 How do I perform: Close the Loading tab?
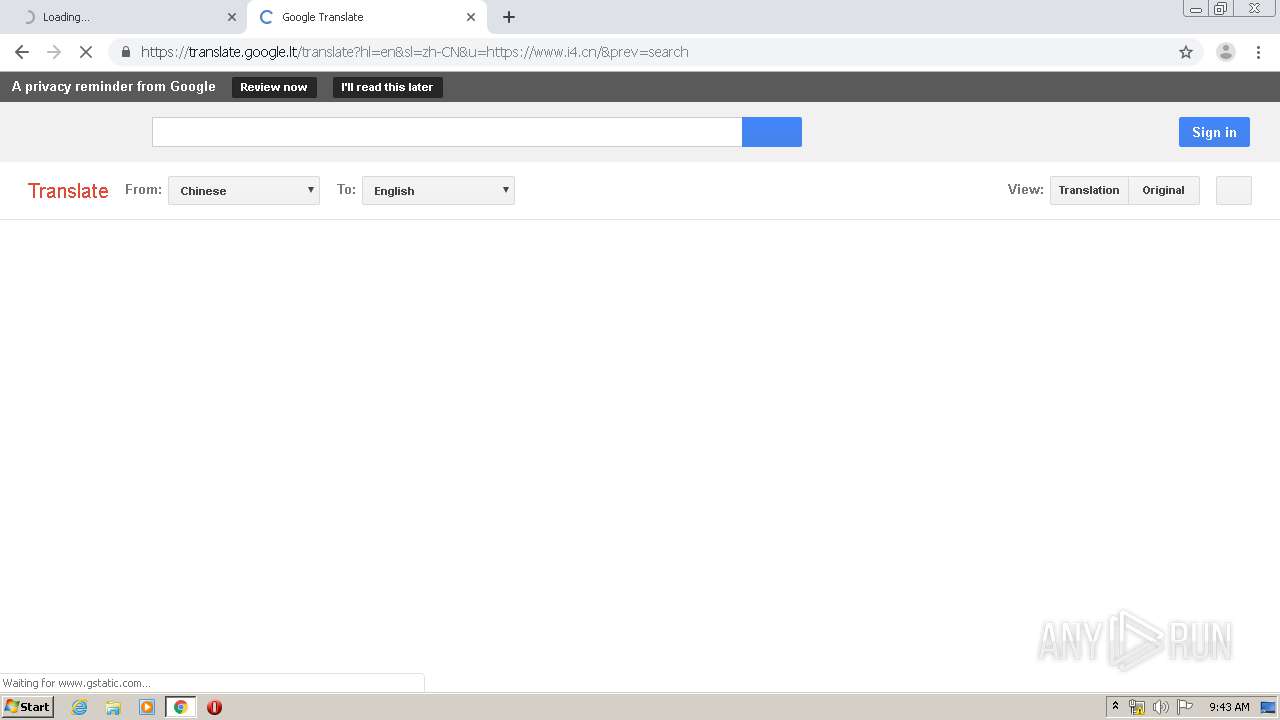tap(232, 17)
